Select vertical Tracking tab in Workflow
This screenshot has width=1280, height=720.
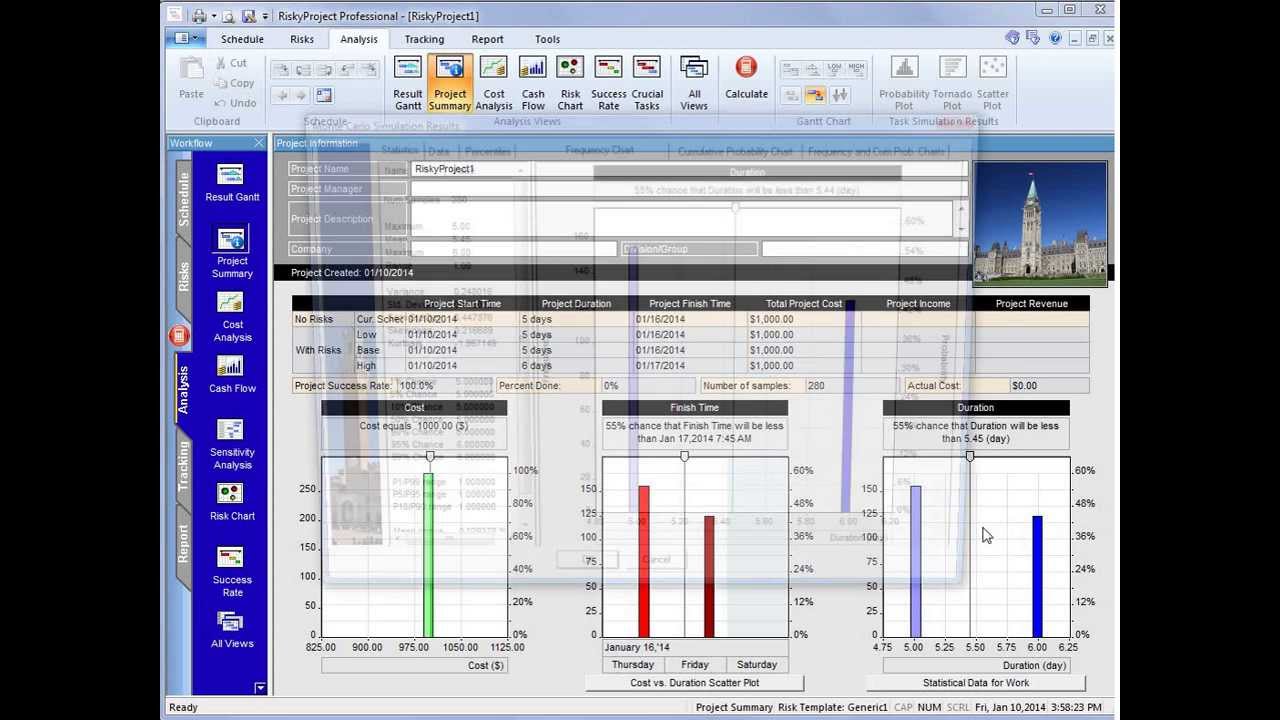coord(183,467)
